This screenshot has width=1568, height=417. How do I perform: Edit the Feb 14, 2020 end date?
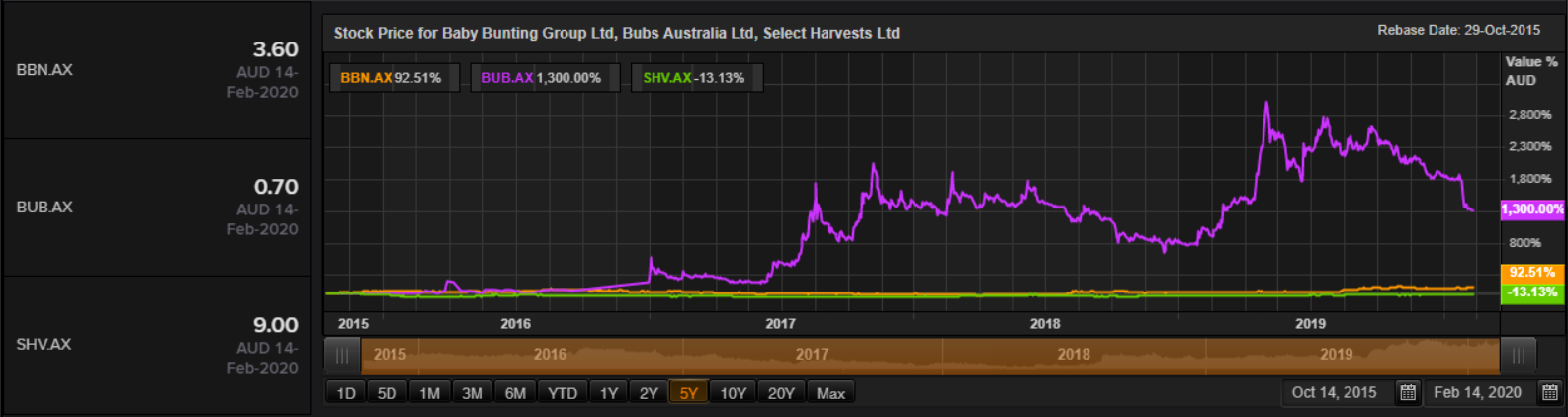click(x=1480, y=393)
